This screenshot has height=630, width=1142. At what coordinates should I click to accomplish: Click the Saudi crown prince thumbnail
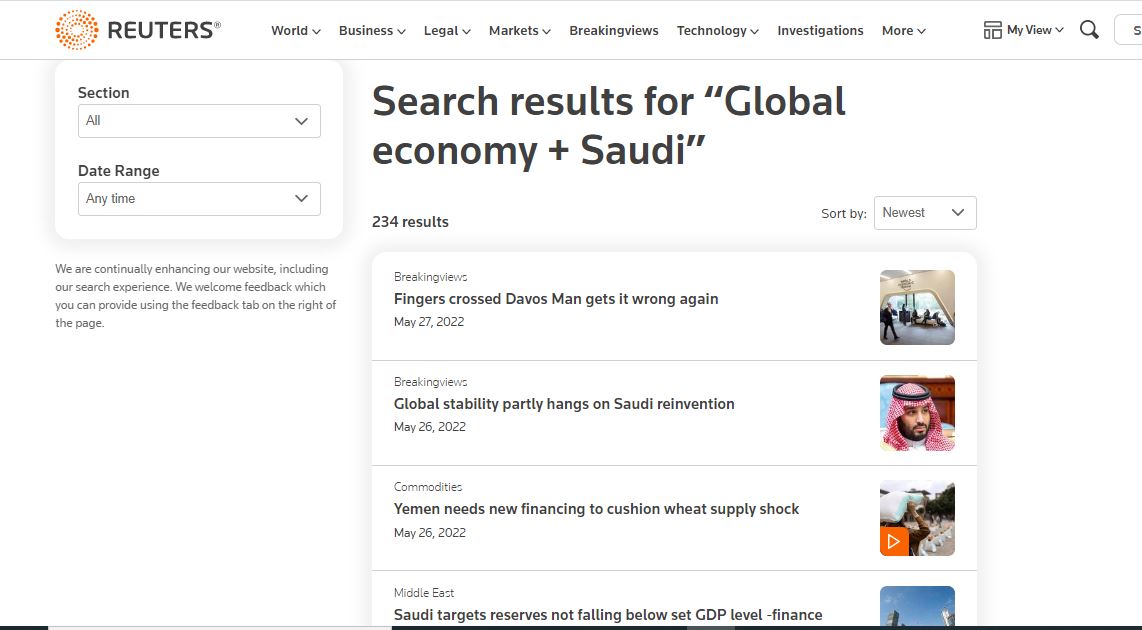point(917,413)
